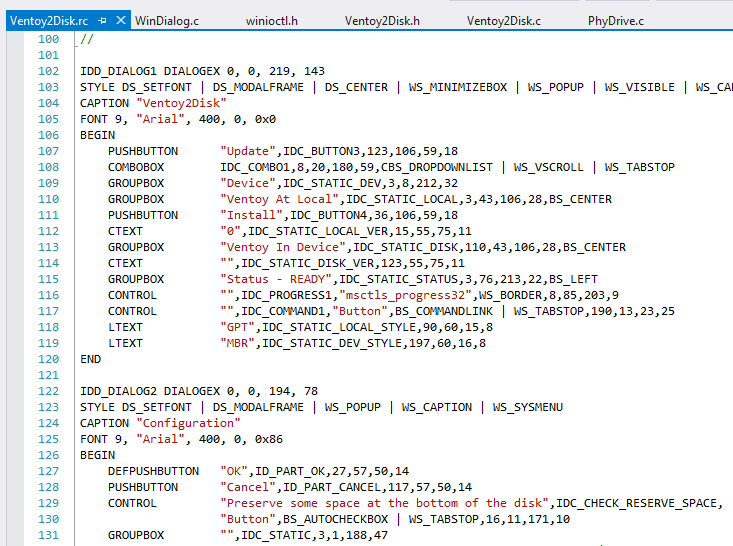Image resolution: width=733 pixels, height=546 pixels.
Task: Click the "Install" button string
Action: click(252, 215)
